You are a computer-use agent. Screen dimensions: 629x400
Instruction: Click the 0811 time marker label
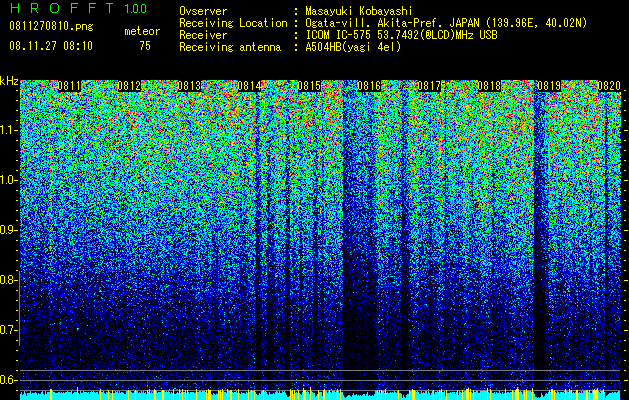[x=69, y=86]
